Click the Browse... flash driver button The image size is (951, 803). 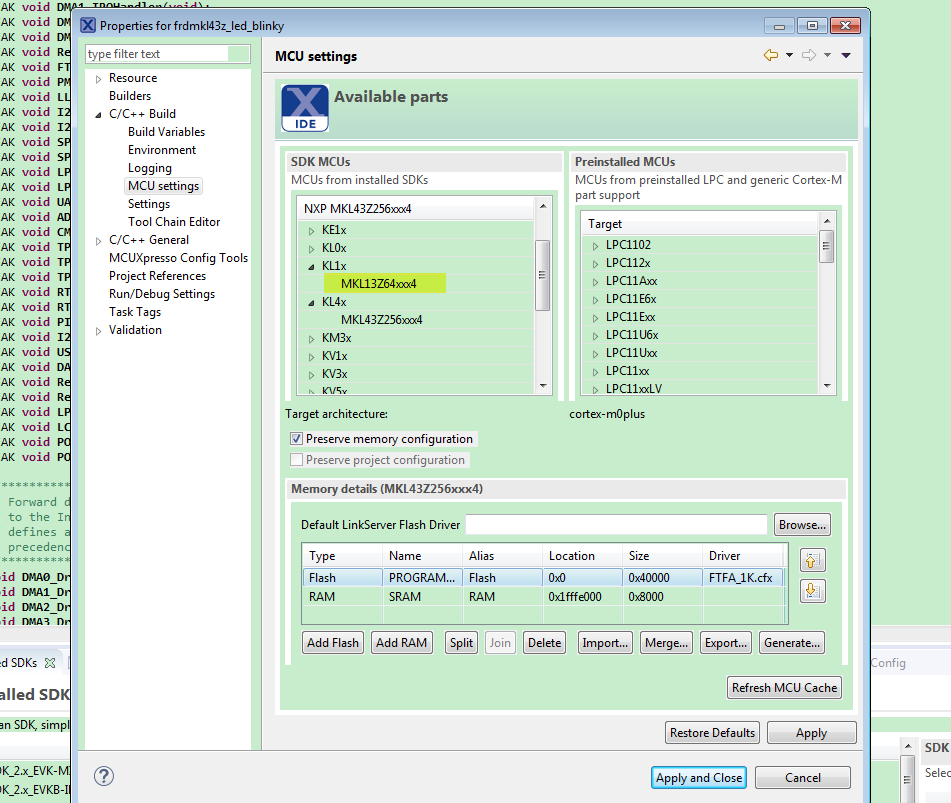point(802,525)
